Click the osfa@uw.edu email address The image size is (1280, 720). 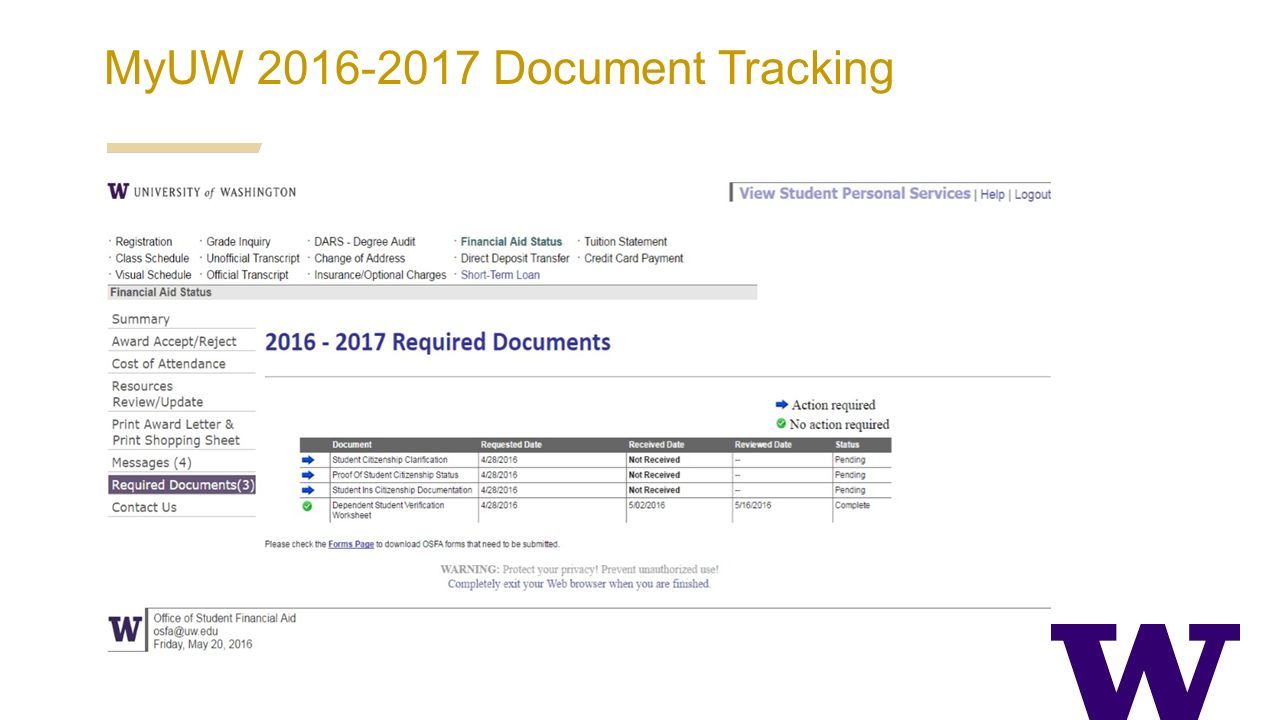(x=185, y=631)
